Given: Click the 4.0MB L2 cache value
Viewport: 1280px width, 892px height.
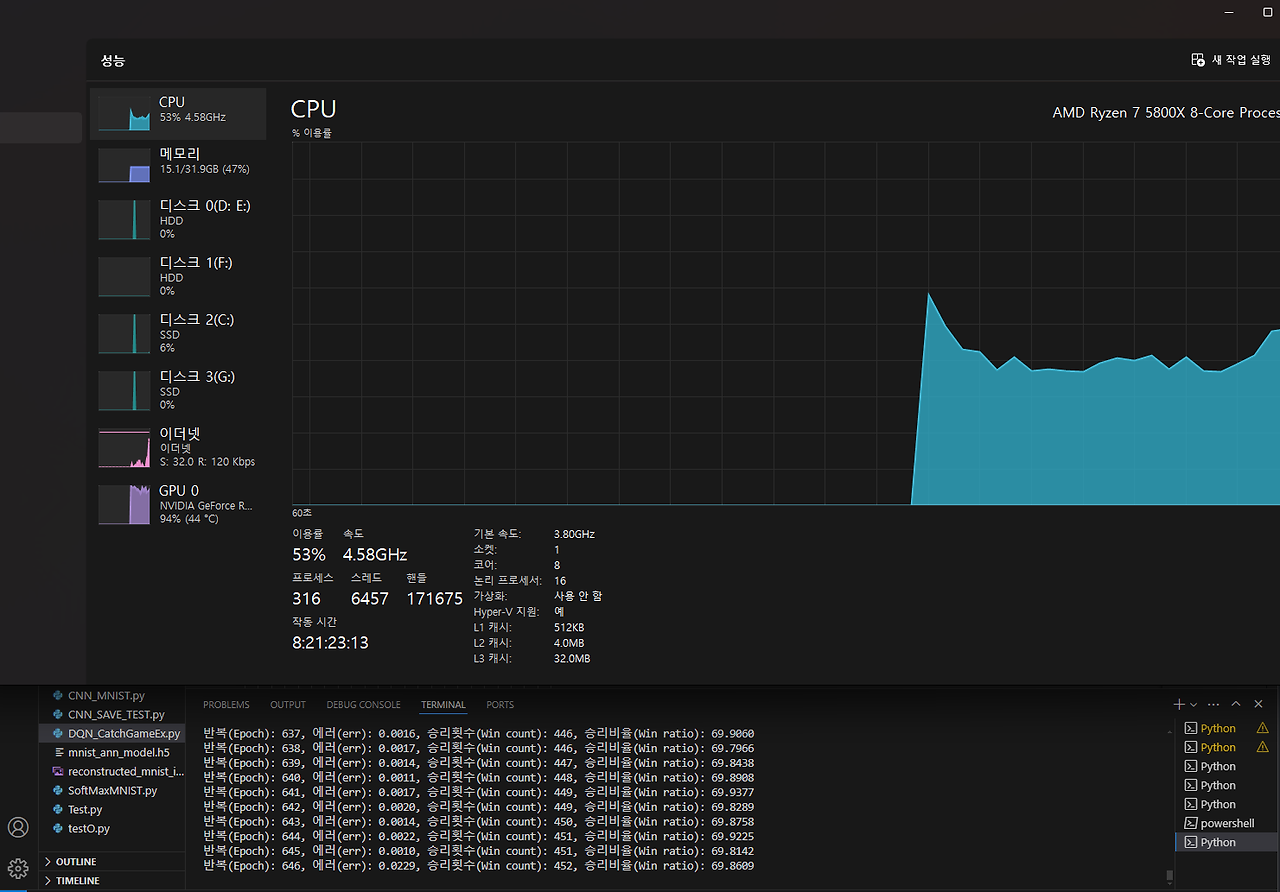Looking at the screenshot, I should coord(569,643).
